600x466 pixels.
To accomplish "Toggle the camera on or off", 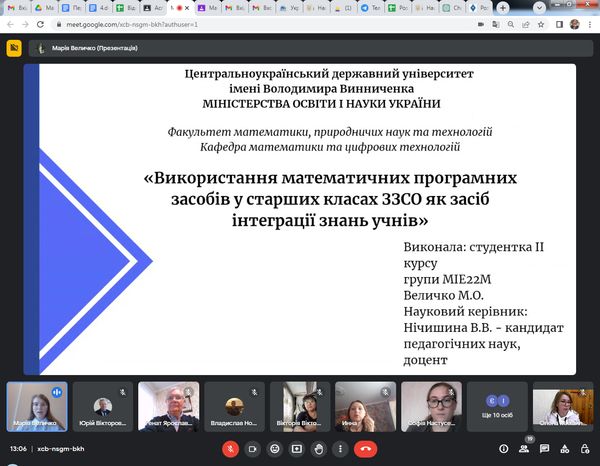I will click(254, 450).
